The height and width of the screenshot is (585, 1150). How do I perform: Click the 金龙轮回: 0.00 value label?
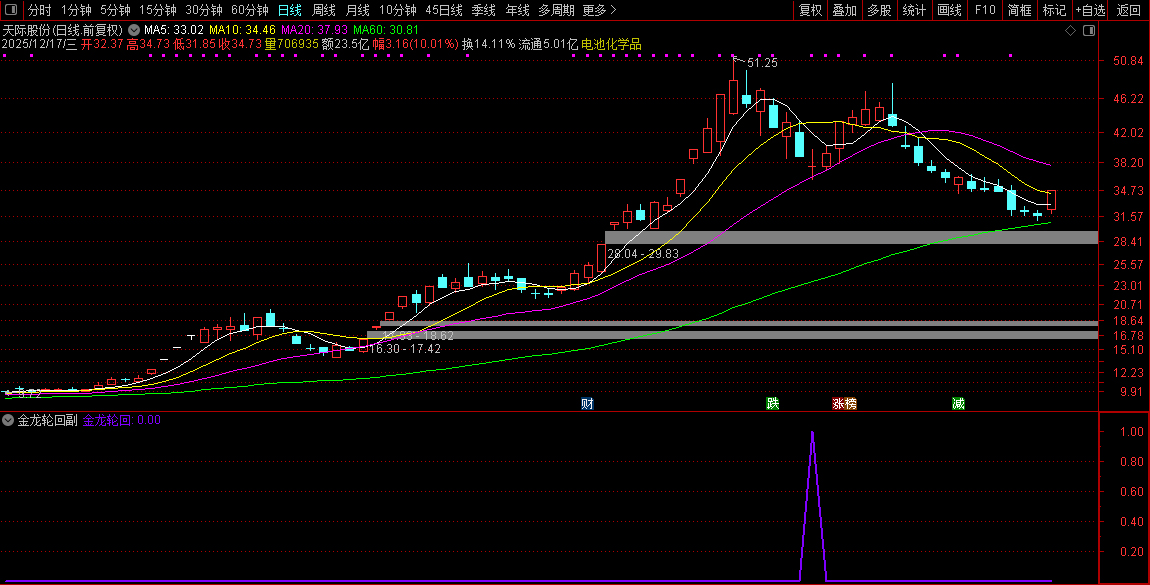(x=122, y=421)
